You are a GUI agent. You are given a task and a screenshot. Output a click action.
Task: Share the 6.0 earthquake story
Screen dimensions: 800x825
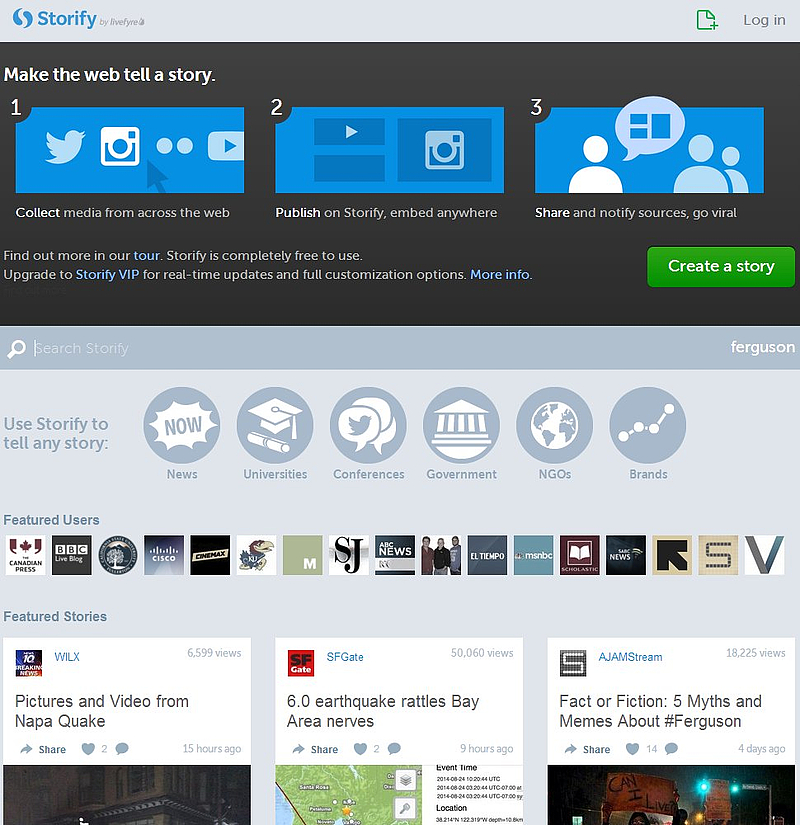tap(315, 749)
